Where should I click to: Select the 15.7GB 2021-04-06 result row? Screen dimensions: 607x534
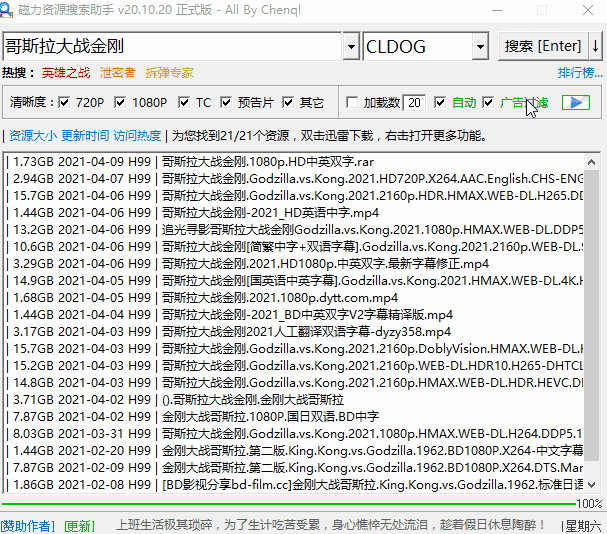point(295,196)
